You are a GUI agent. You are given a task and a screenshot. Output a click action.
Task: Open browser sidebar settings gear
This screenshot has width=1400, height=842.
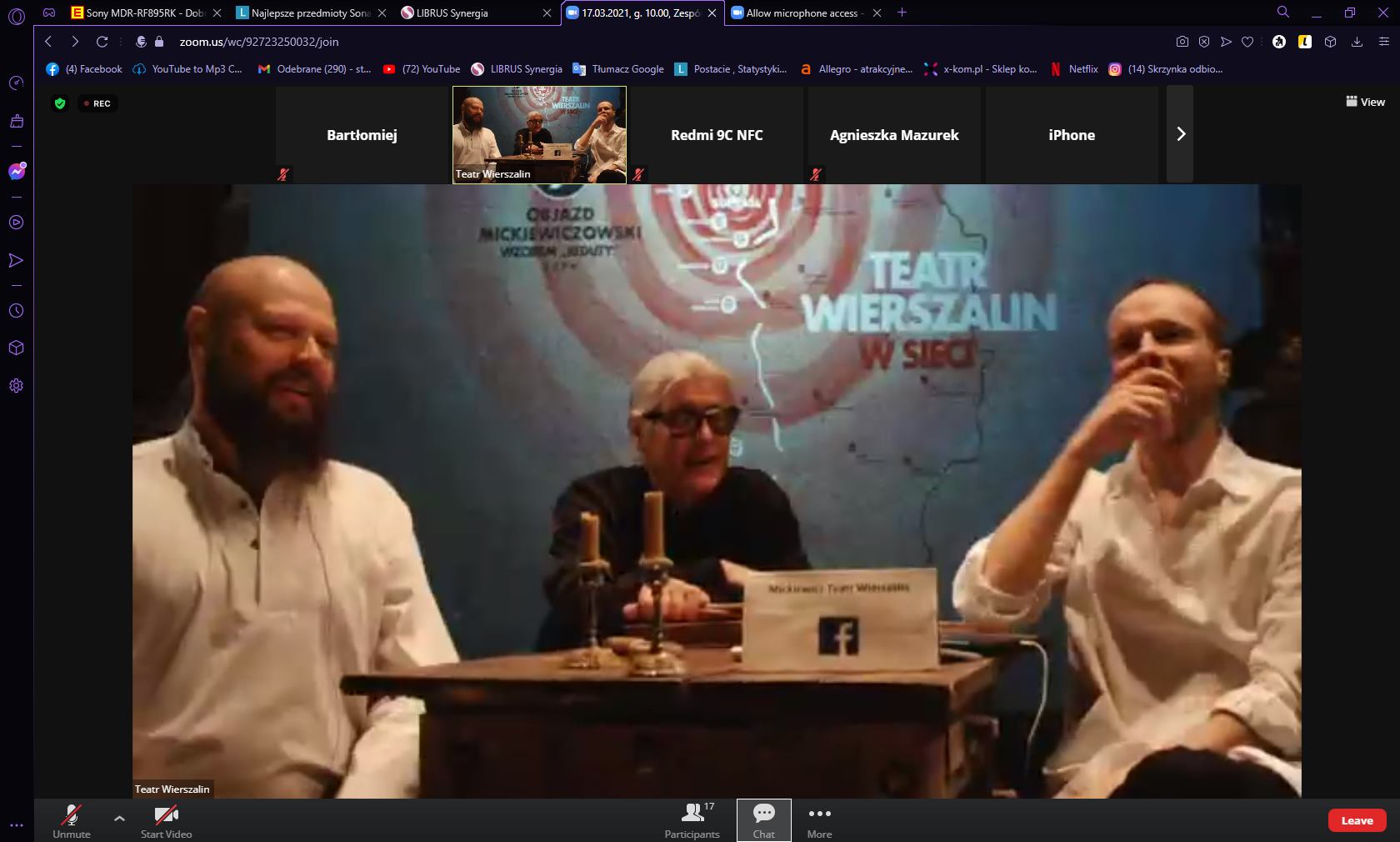16,386
